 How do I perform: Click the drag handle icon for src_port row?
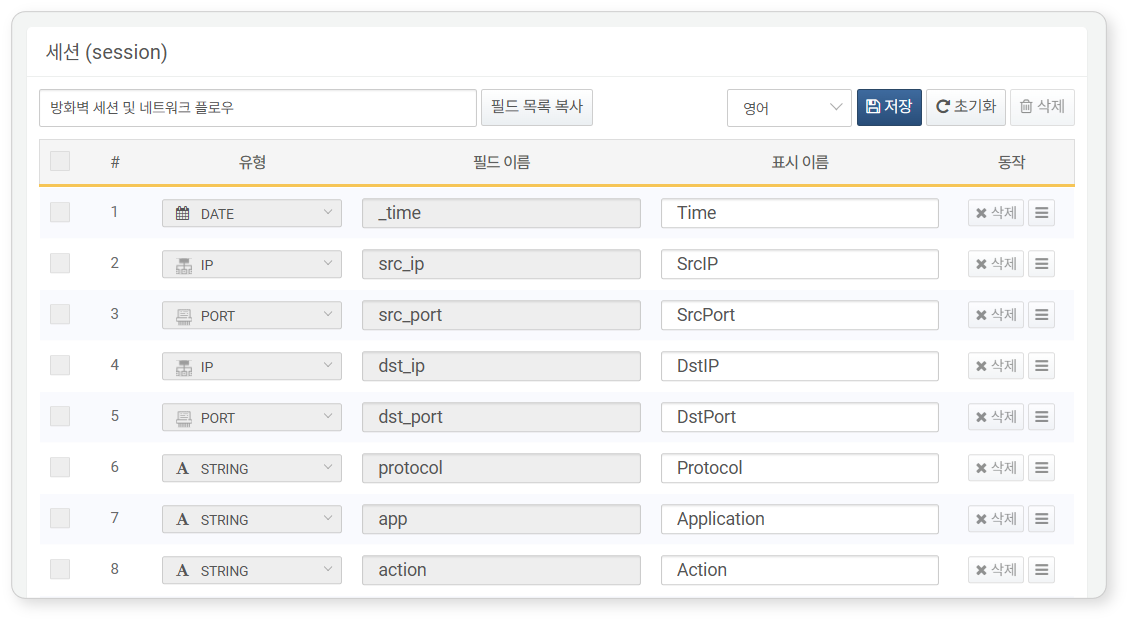1041,315
